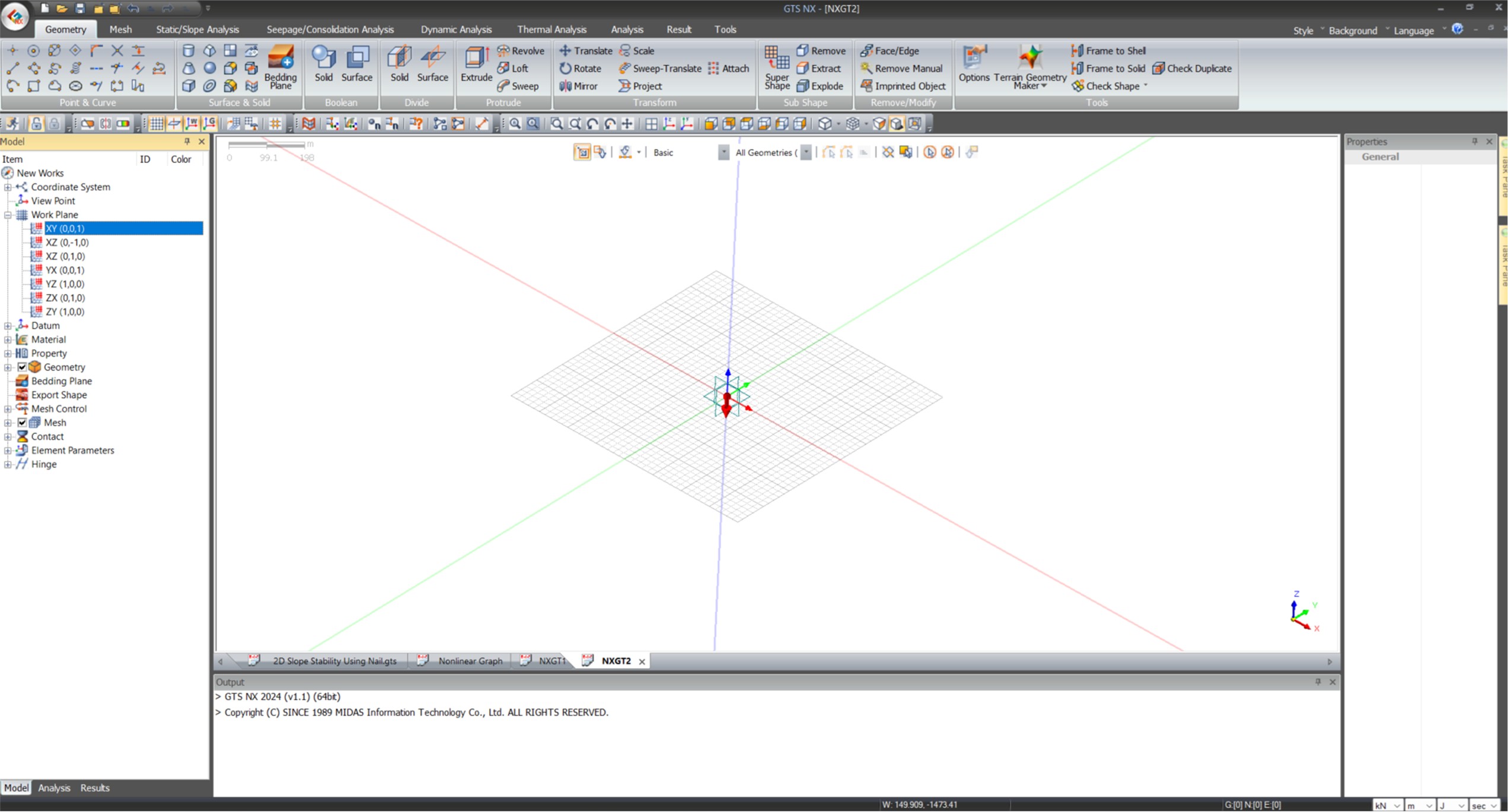Open the Static/Slope Analysis tab
The height and width of the screenshot is (812, 1508).
[x=197, y=29]
